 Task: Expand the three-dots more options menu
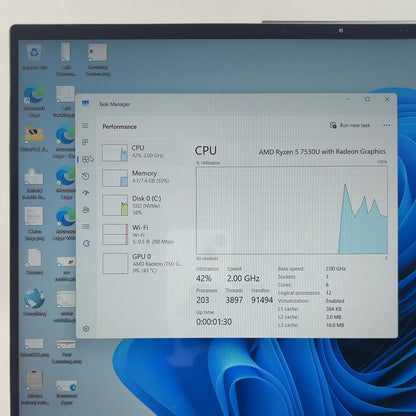tap(387, 125)
